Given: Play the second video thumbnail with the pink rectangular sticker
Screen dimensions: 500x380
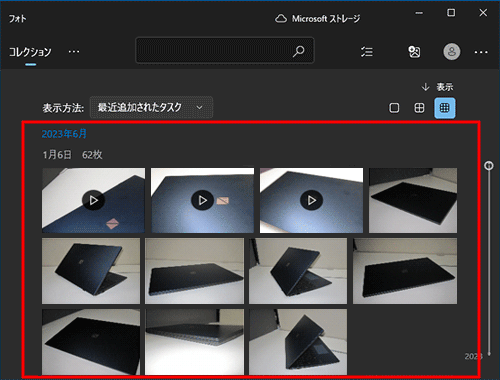Looking at the screenshot, I should [x=202, y=200].
